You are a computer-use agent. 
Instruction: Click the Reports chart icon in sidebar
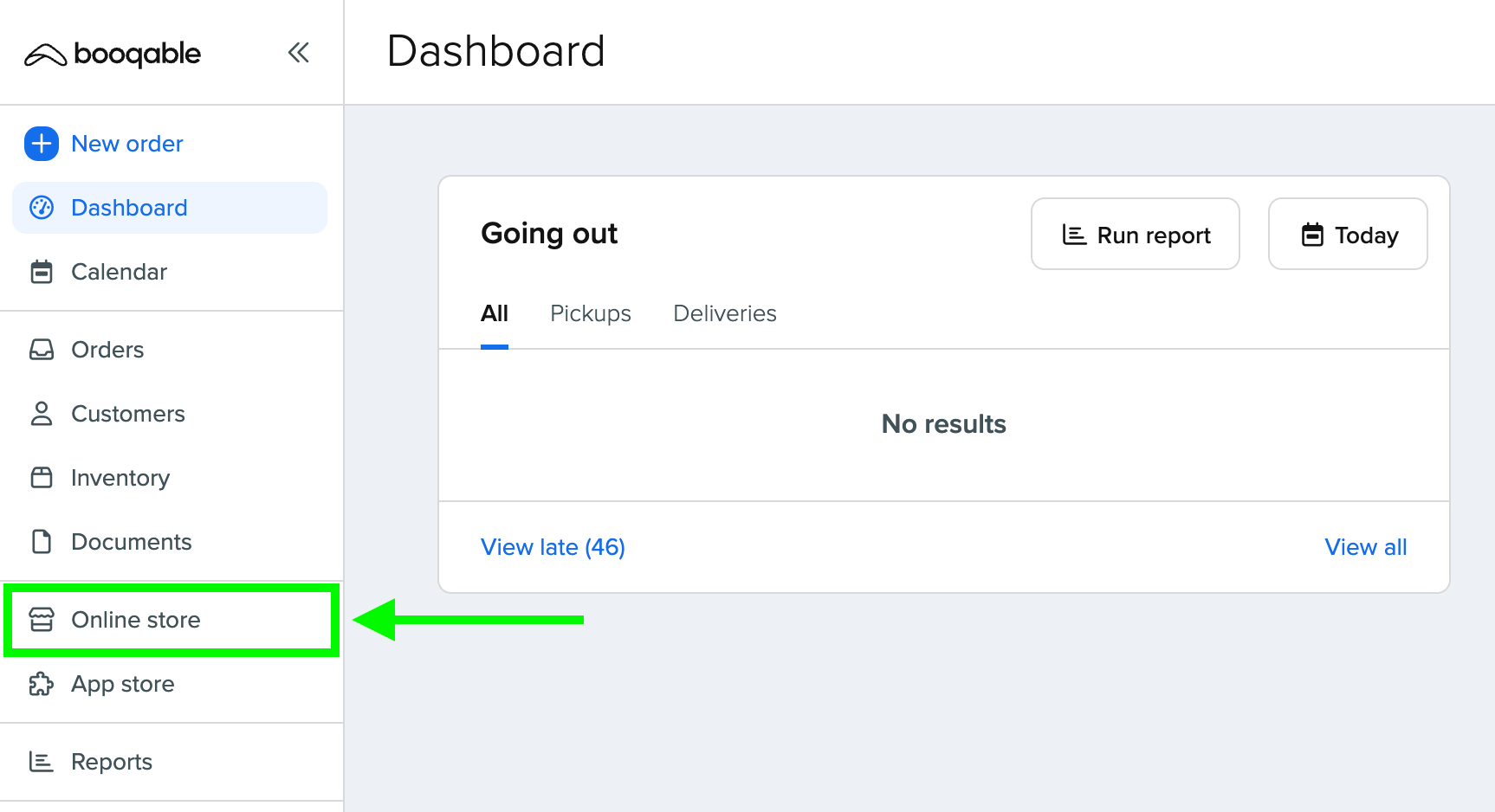(42, 762)
